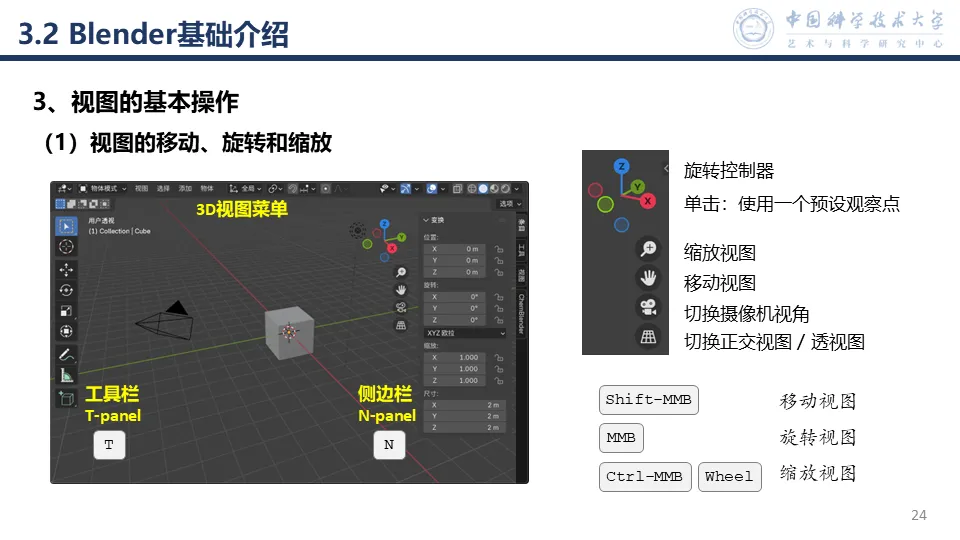Select the Measure ruler tool
Screen dimensions: 960x540
pos(66,375)
